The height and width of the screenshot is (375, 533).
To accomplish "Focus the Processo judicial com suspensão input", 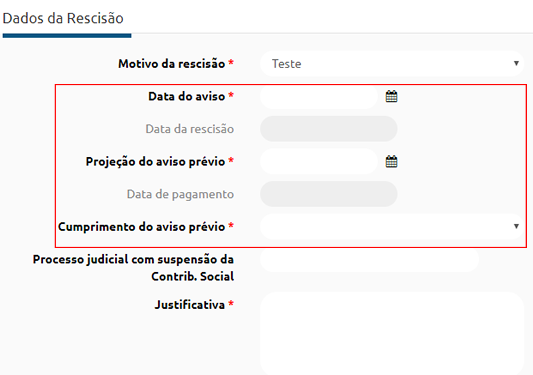I will pyautogui.click(x=369, y=259).
